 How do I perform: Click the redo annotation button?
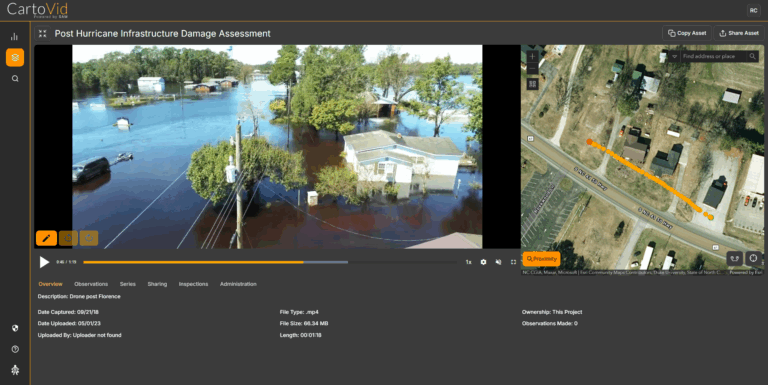(89, 238)
